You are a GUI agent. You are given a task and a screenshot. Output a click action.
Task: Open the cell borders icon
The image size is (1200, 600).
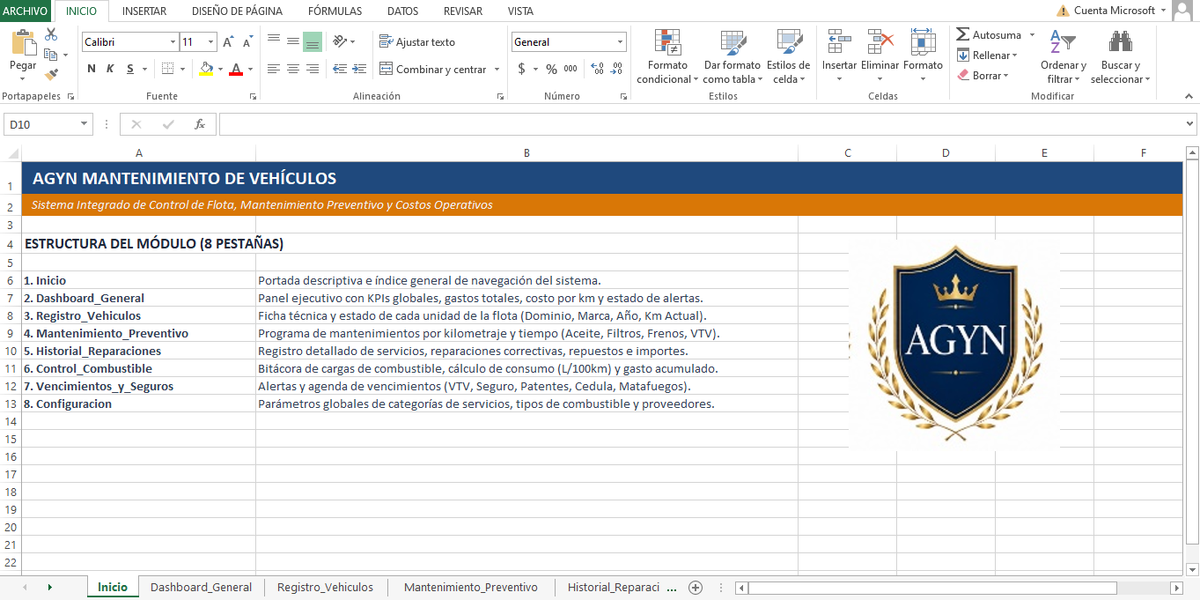[x=168, y=69]
